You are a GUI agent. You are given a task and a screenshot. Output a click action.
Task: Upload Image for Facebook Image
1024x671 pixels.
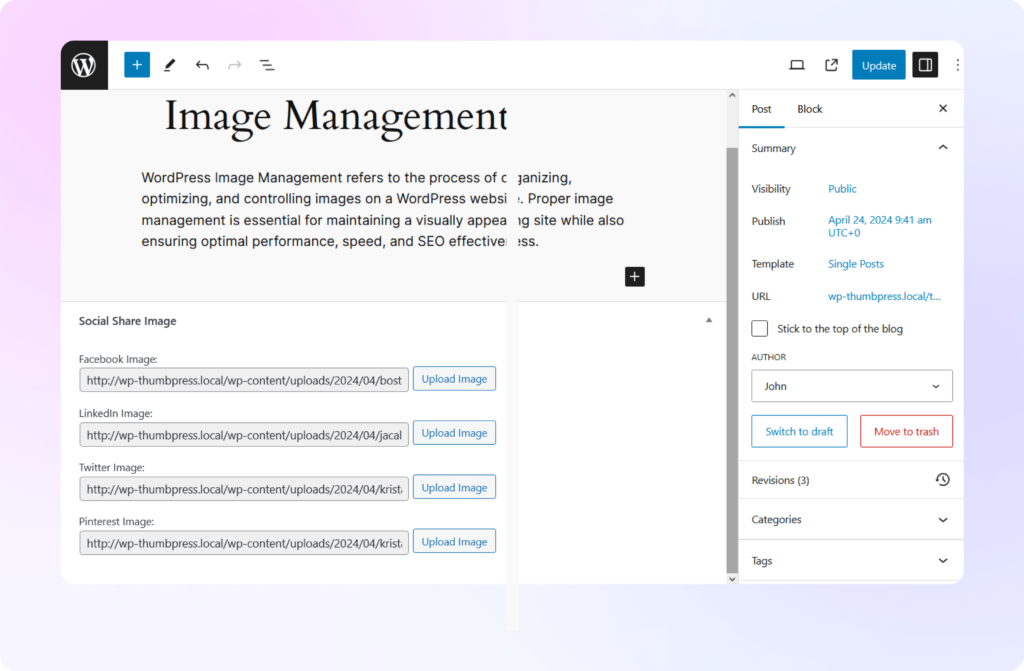454,379
